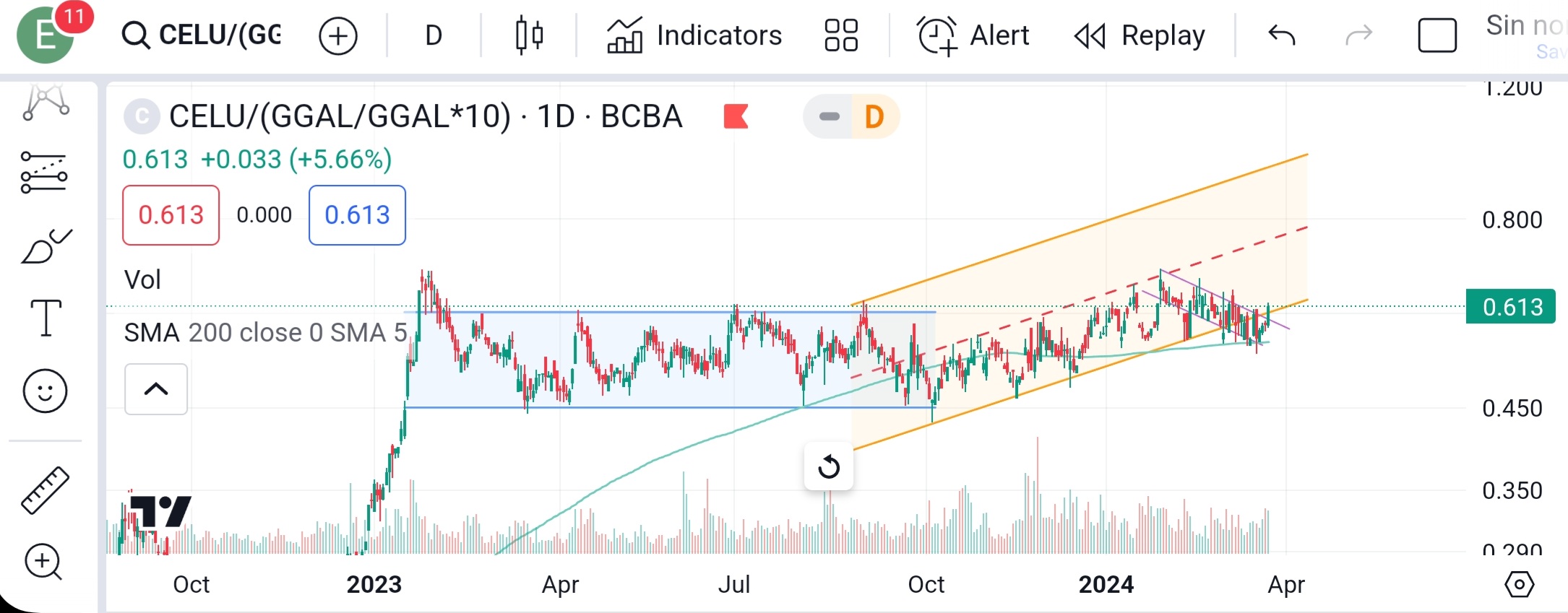Click the add symbol plus icon
1568x613 pixels.
pyautogui.click(x=338, y=35)
